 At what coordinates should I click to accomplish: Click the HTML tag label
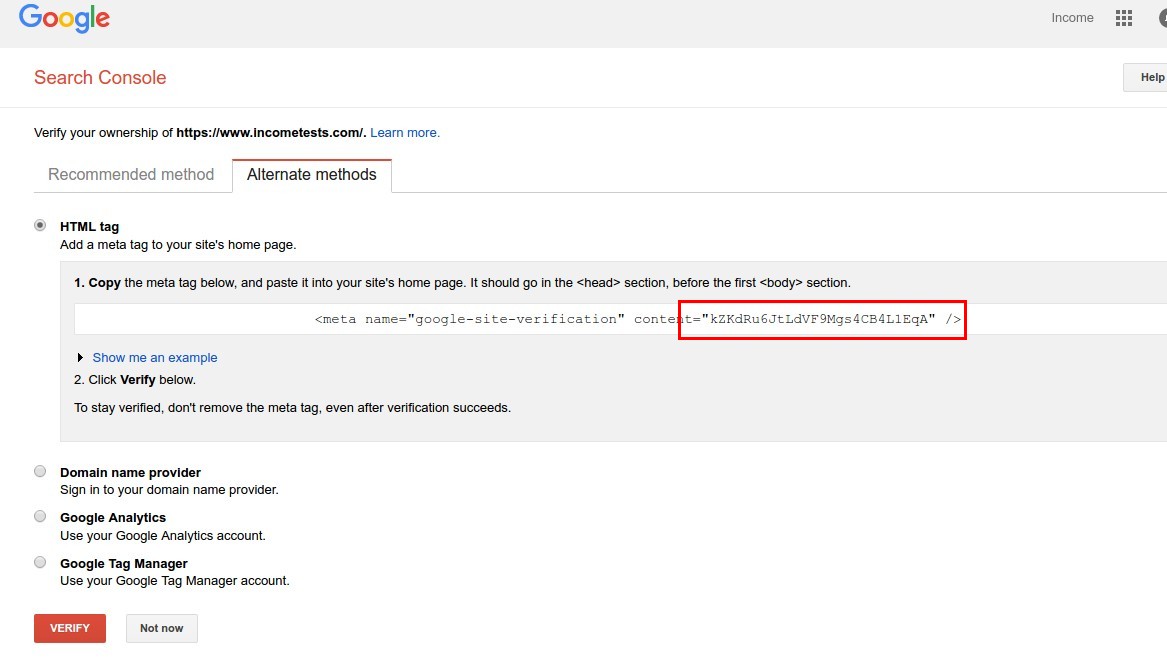[89, 227]
